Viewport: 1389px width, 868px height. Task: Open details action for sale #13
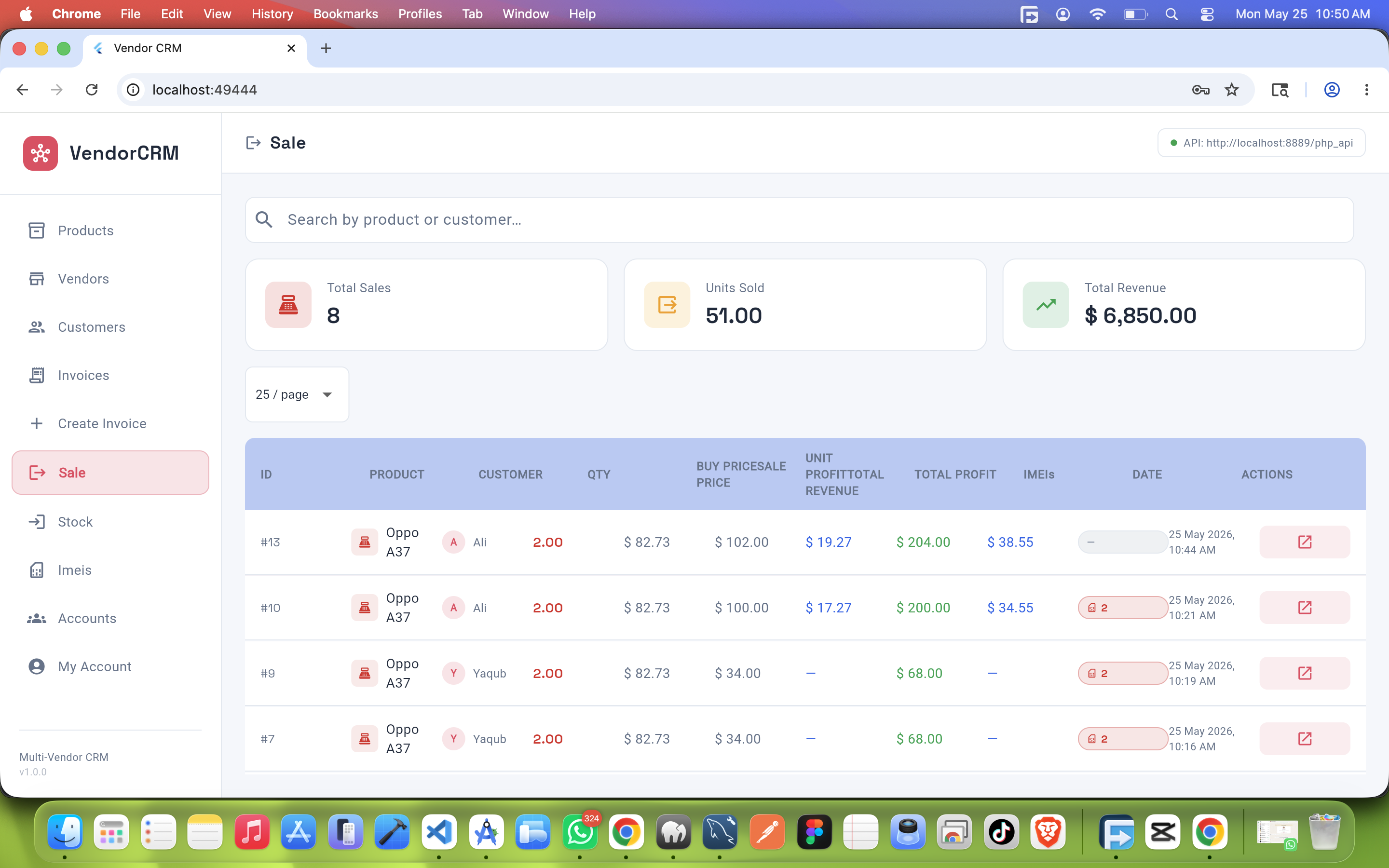coord(1305,542)
